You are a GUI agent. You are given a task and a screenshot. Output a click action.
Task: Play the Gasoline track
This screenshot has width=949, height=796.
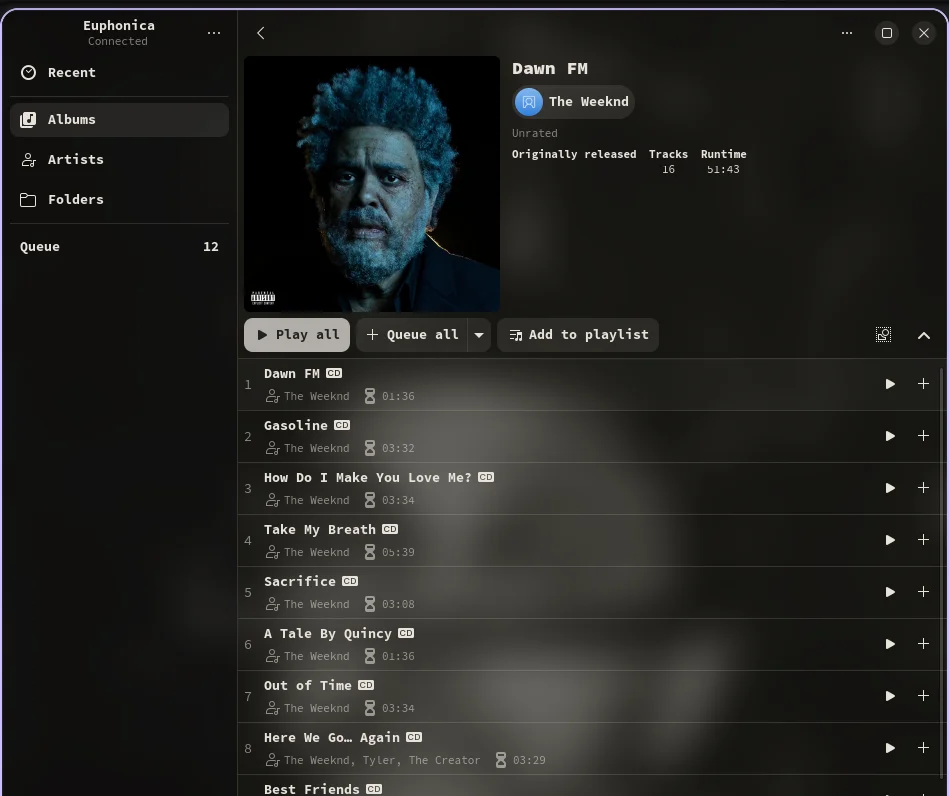coord(890,436)
